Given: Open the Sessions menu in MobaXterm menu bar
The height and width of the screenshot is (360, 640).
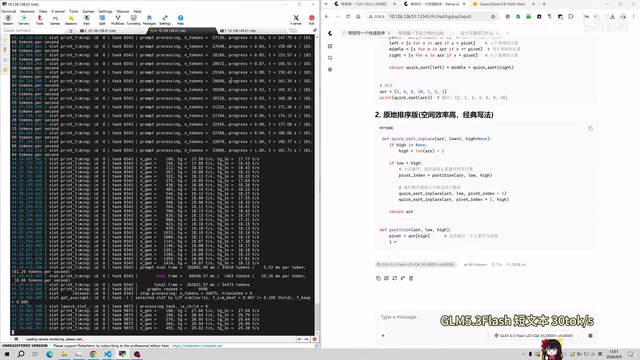Looking at the screenshot, I should [x=27, y=11].
